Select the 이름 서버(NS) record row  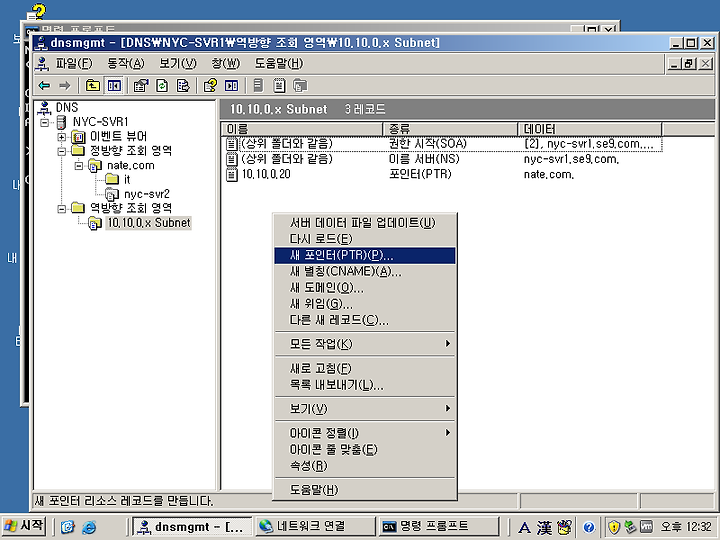pos(444,159)
